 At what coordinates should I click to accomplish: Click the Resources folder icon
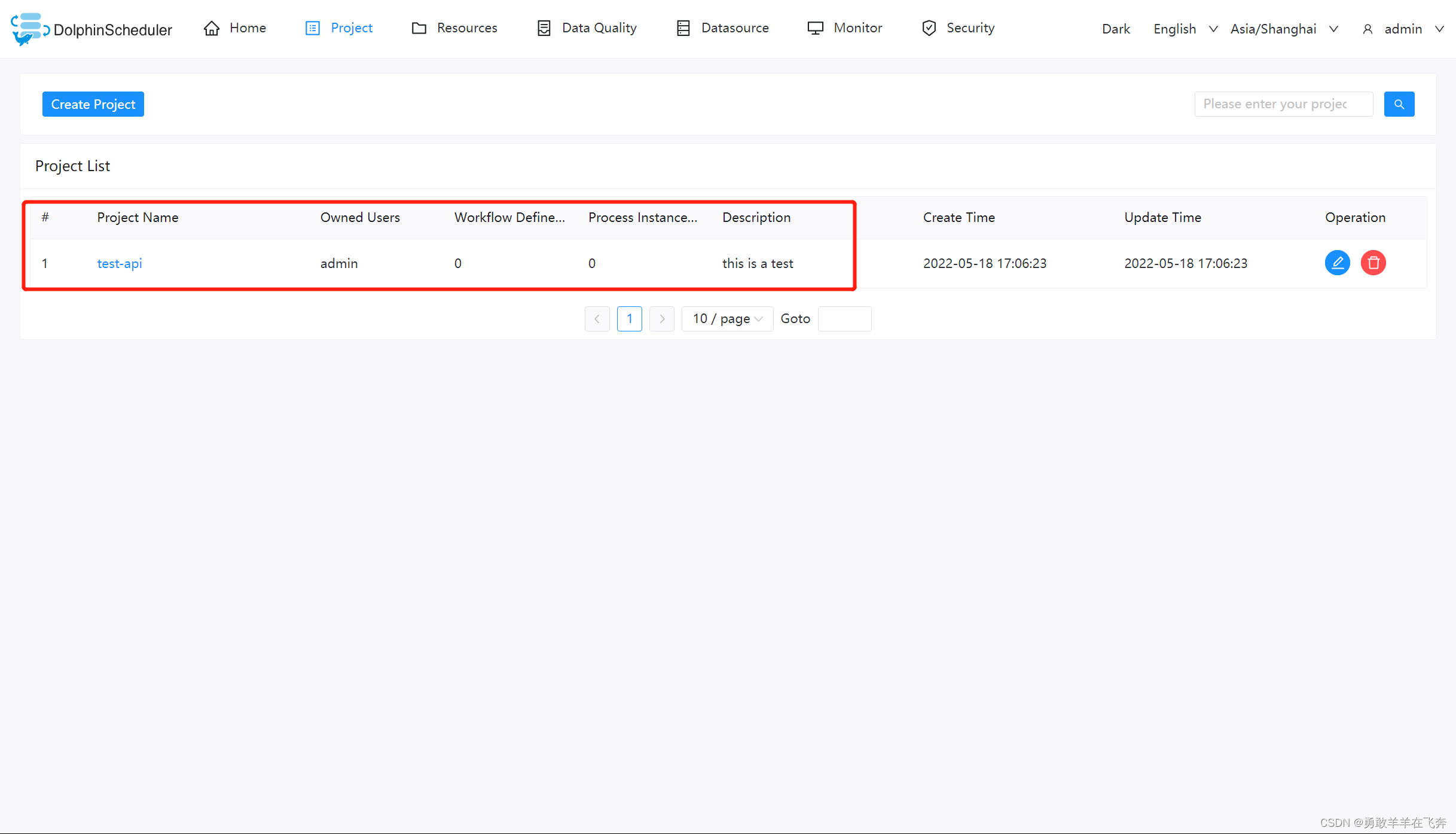click(x=420, y=28)
